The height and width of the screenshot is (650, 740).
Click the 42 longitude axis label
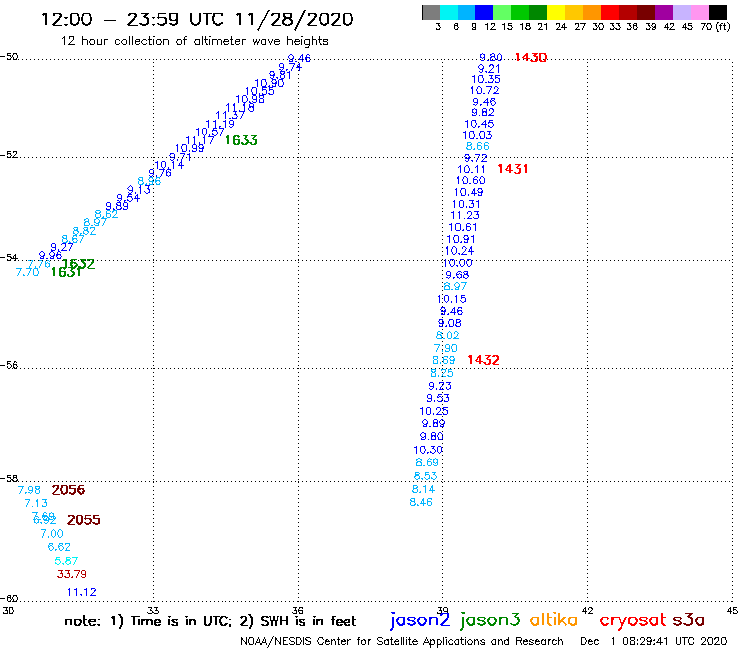point(587,610)
